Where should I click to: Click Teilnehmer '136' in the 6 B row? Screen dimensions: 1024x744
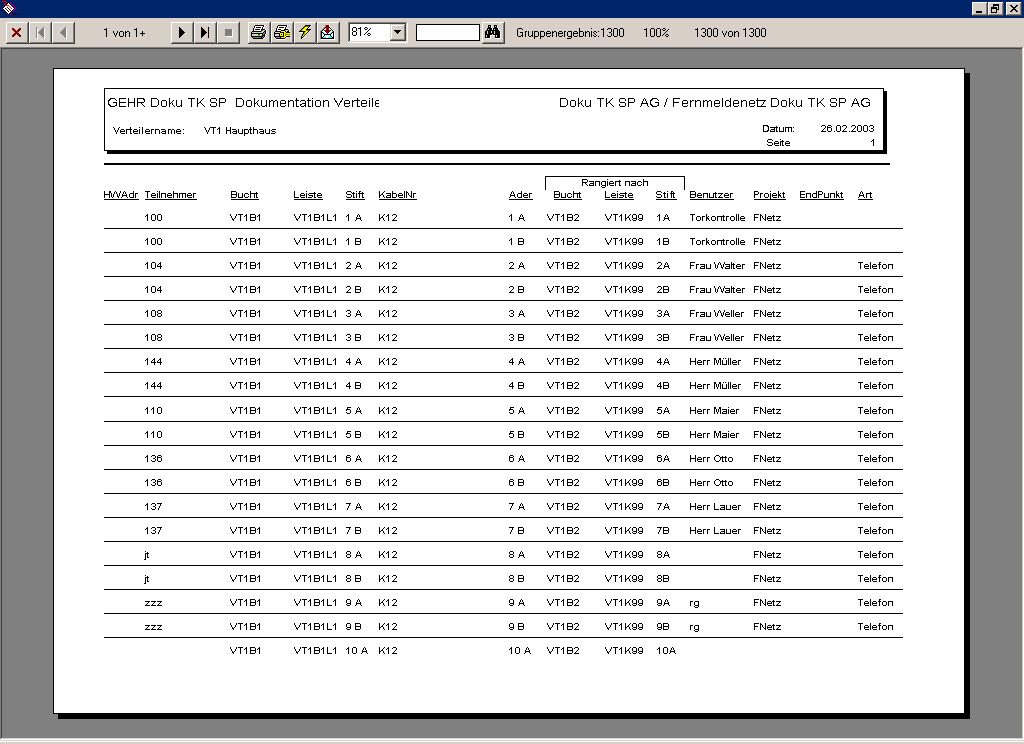153,483
